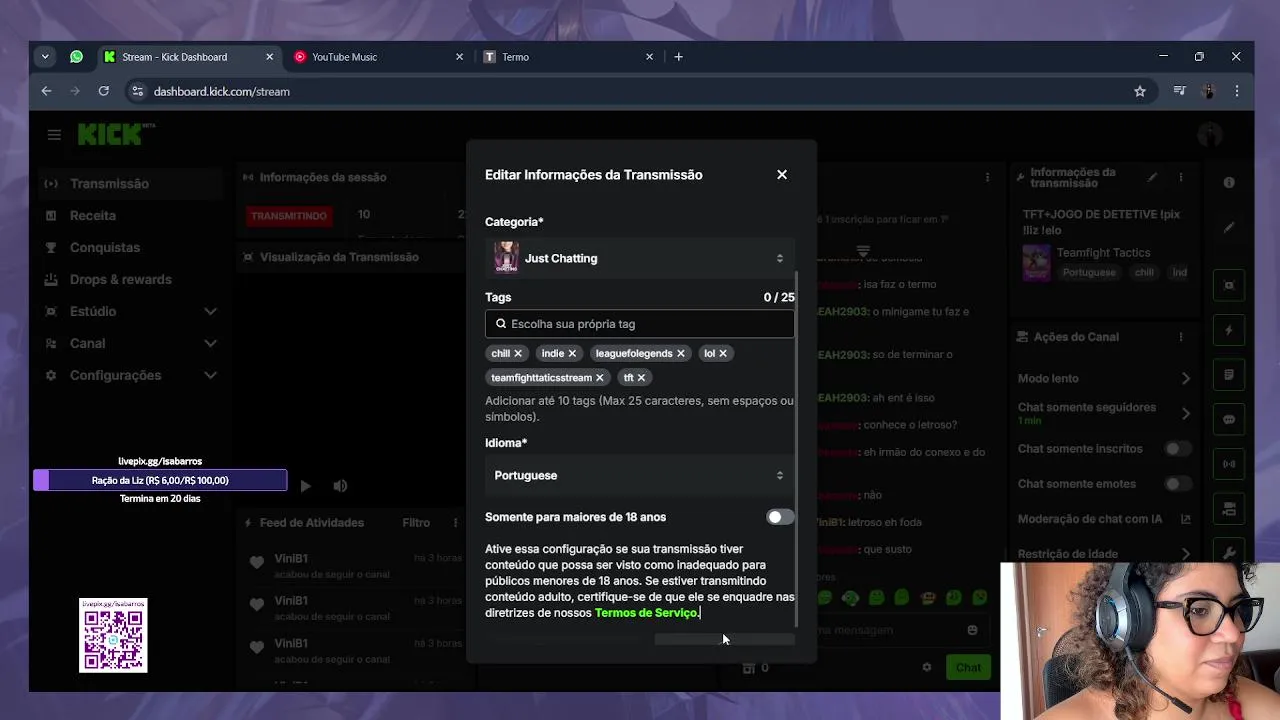This screenshot has width=1280, height=720.
Task: Open Receita in the sidebar
Action: coord(93,215)
